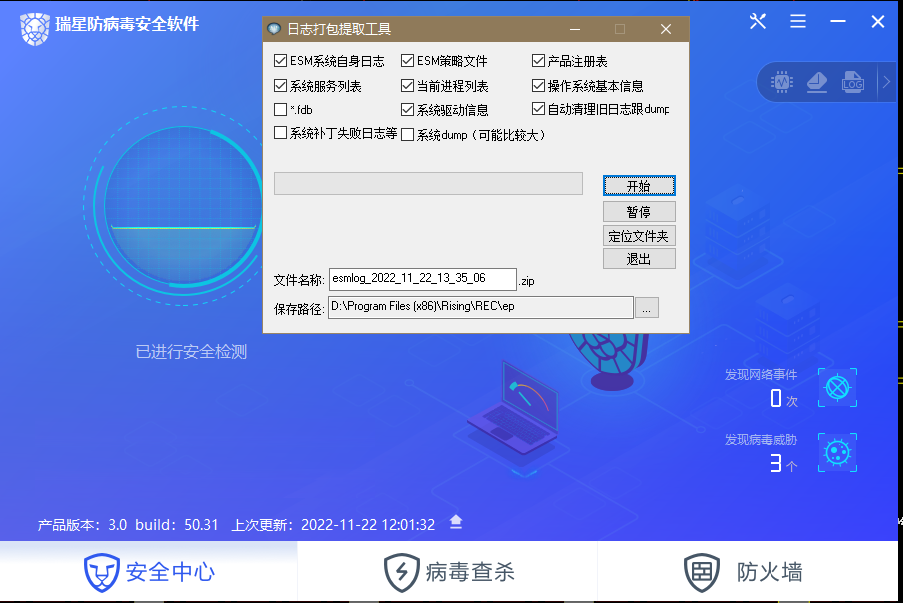Click 上次更新 timestamp text

[333, 525]
